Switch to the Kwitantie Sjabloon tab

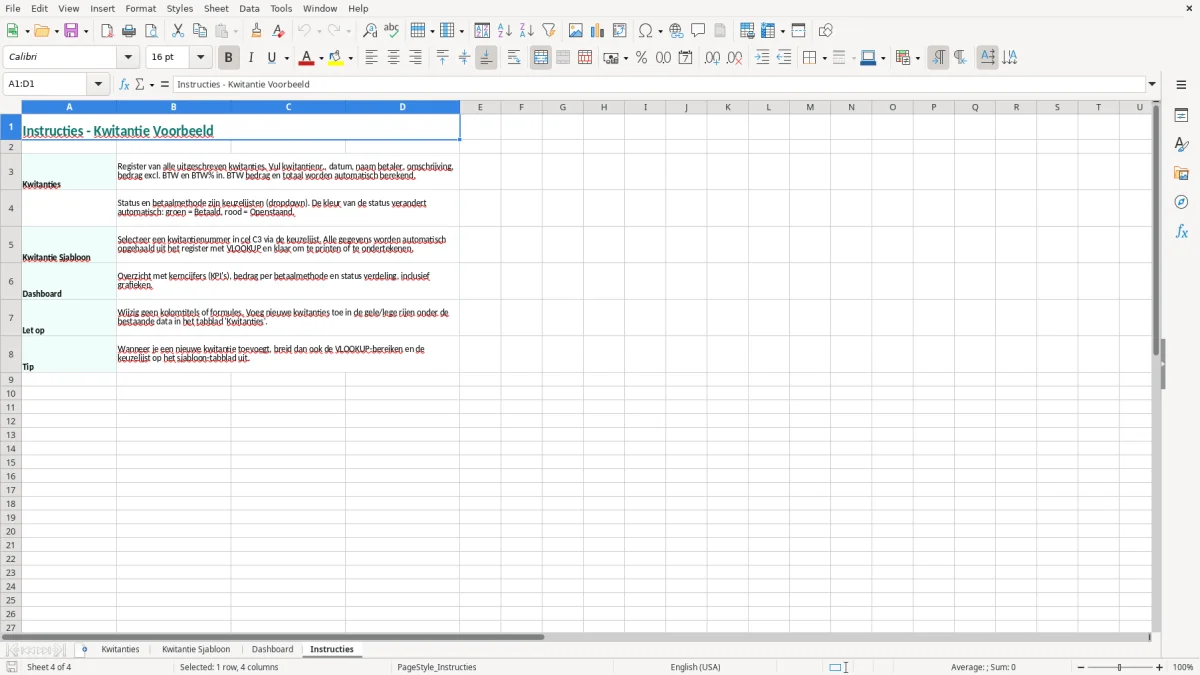click(x=196, y=649)
